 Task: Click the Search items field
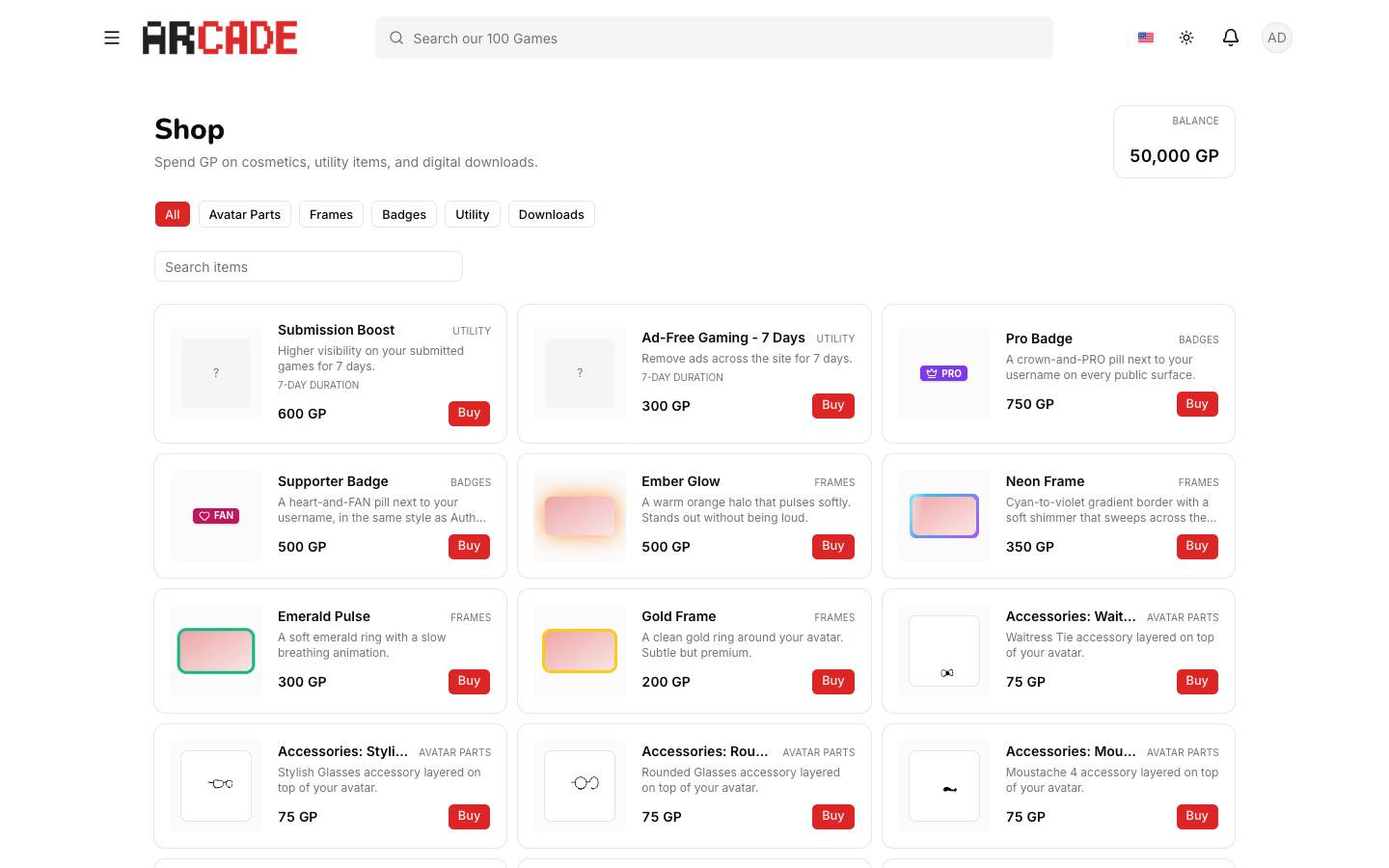click(309, 266)
